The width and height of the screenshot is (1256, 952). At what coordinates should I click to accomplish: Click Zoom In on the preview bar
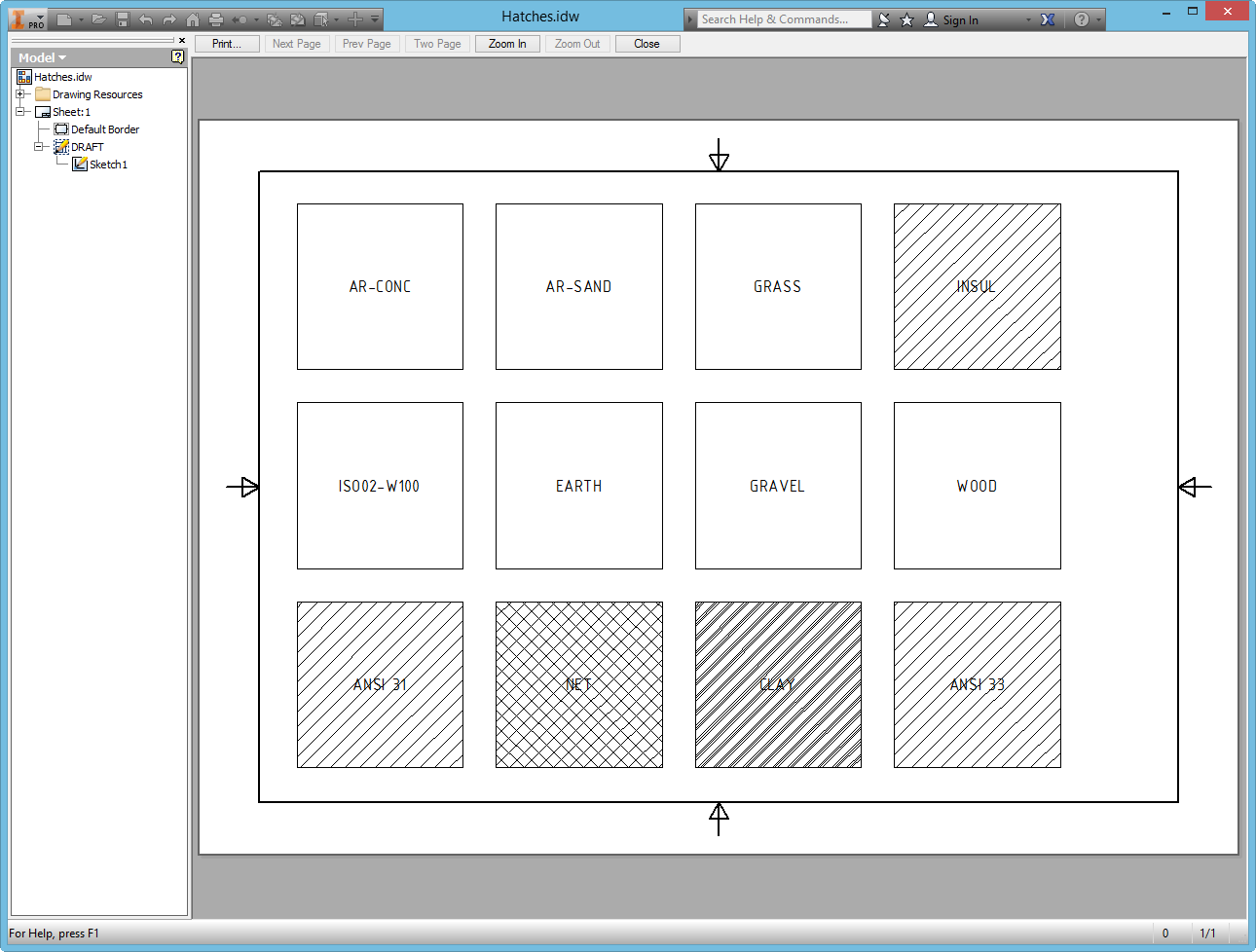pyautogui.click(x=506, y=43)
